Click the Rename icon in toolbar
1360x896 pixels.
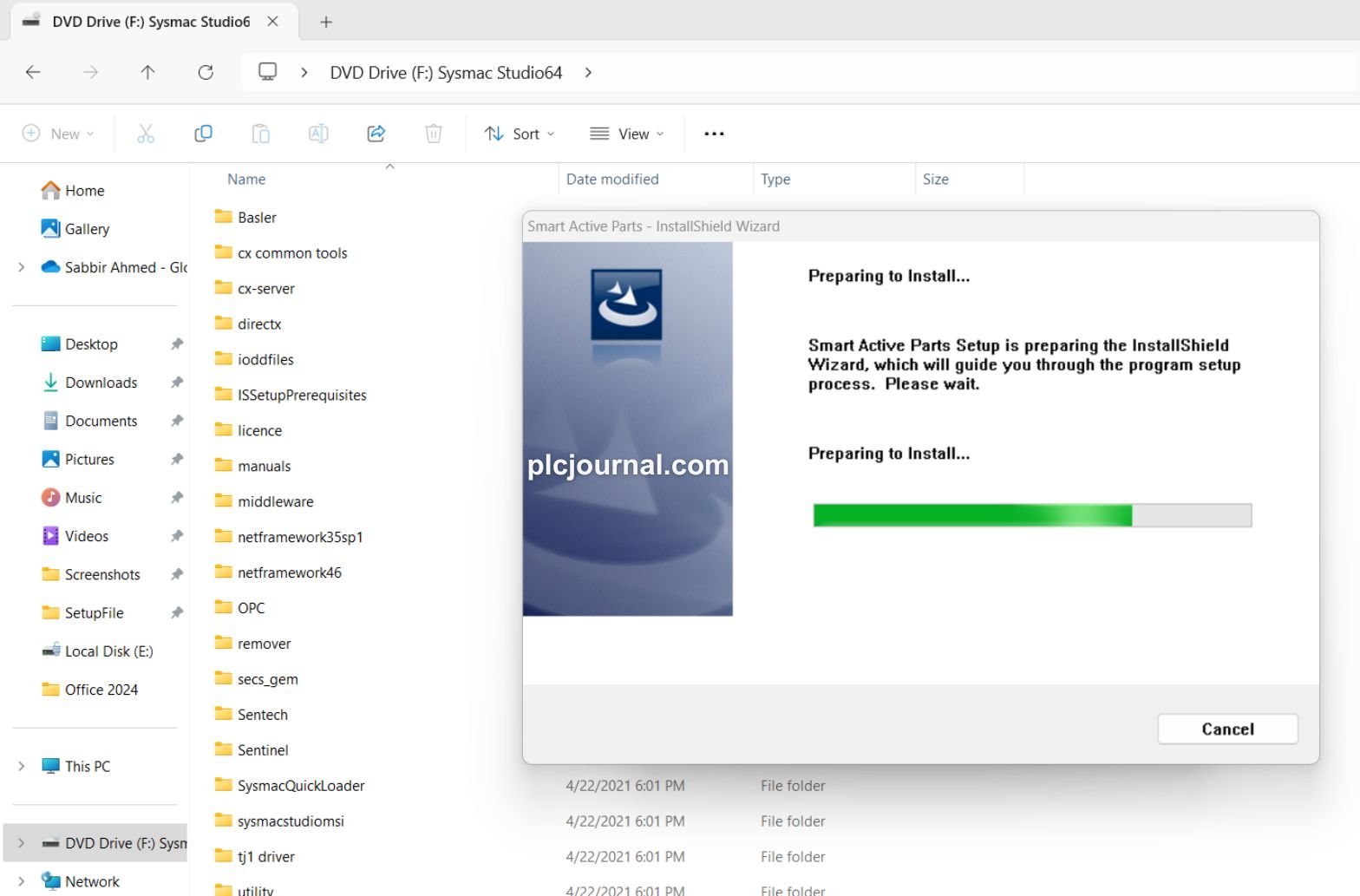318,134
